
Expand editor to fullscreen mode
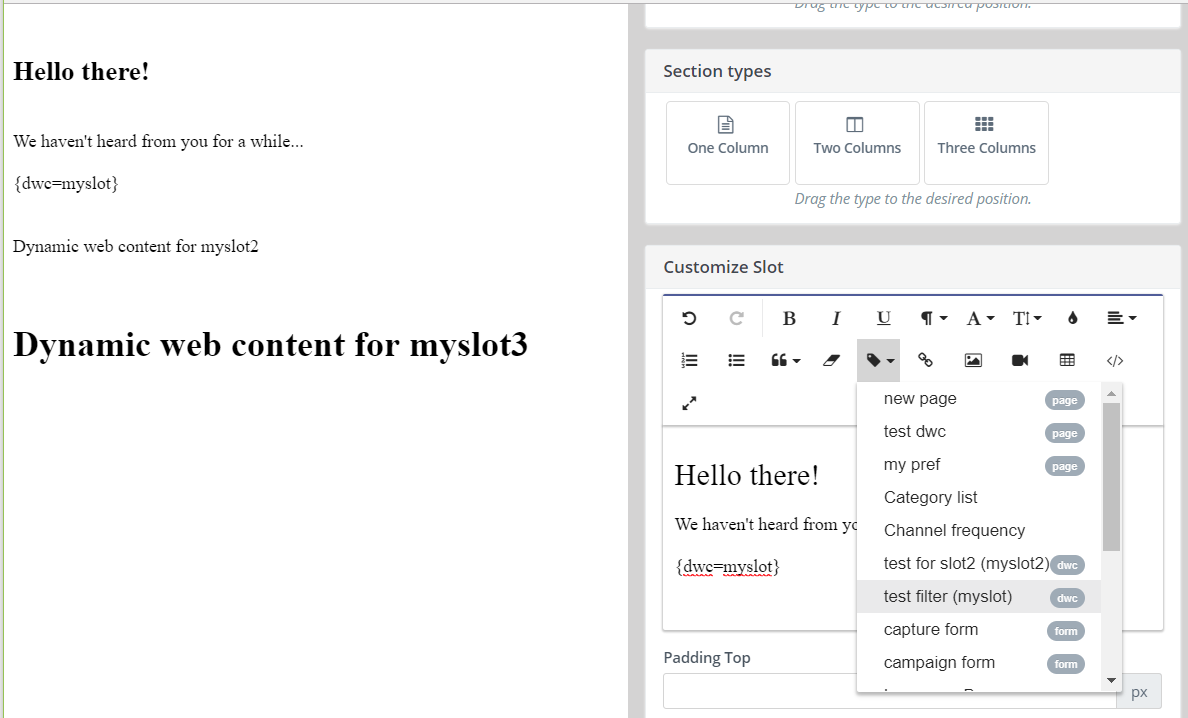(x=689, y=403)
